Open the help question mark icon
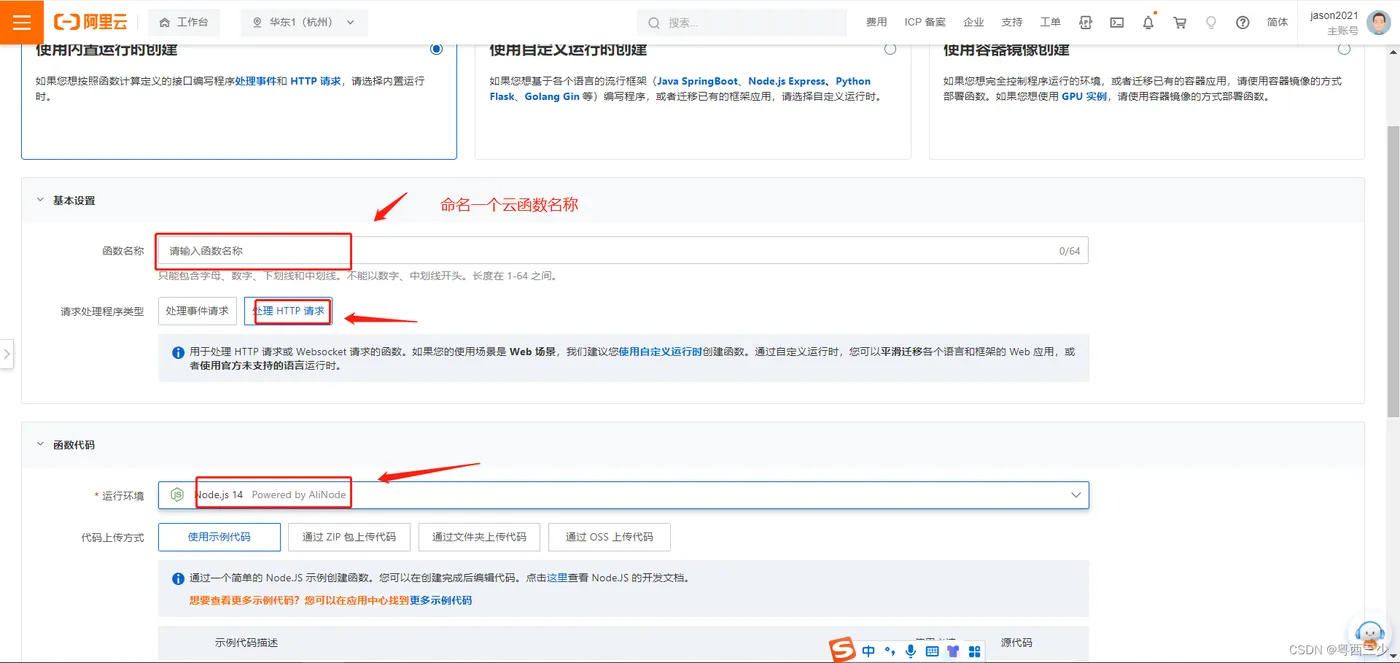Image resolution: width=1400 pixels, height=663 pixels. (x=1243, y=22)
